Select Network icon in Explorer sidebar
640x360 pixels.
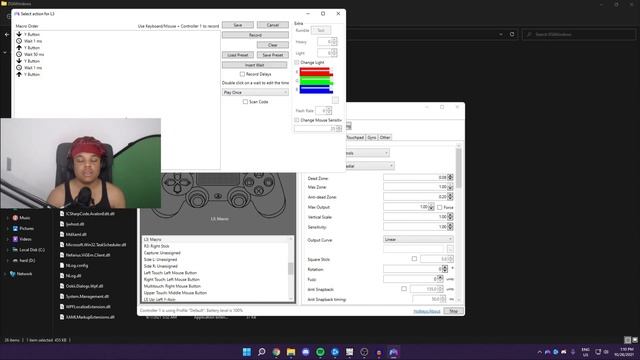[x=12, y=274]
